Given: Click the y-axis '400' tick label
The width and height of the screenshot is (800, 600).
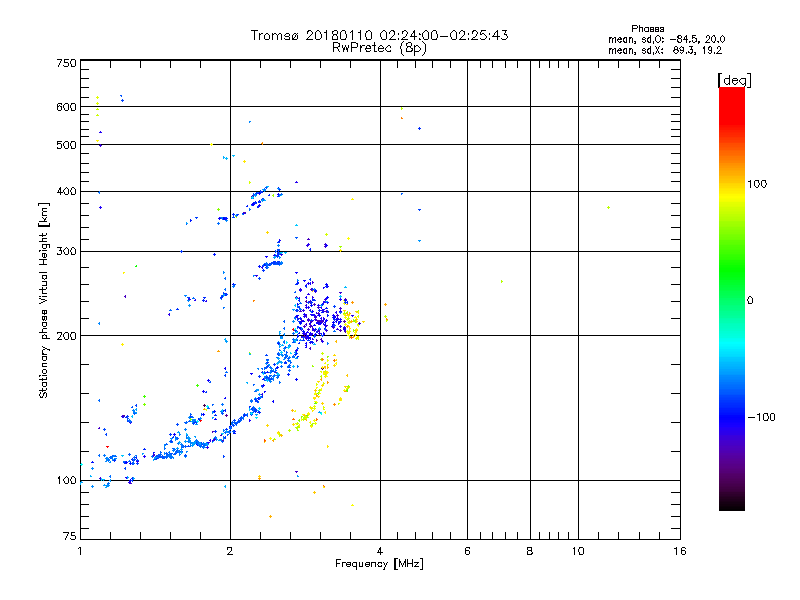Looking at the screenshot, I should (x=66, y=192).
